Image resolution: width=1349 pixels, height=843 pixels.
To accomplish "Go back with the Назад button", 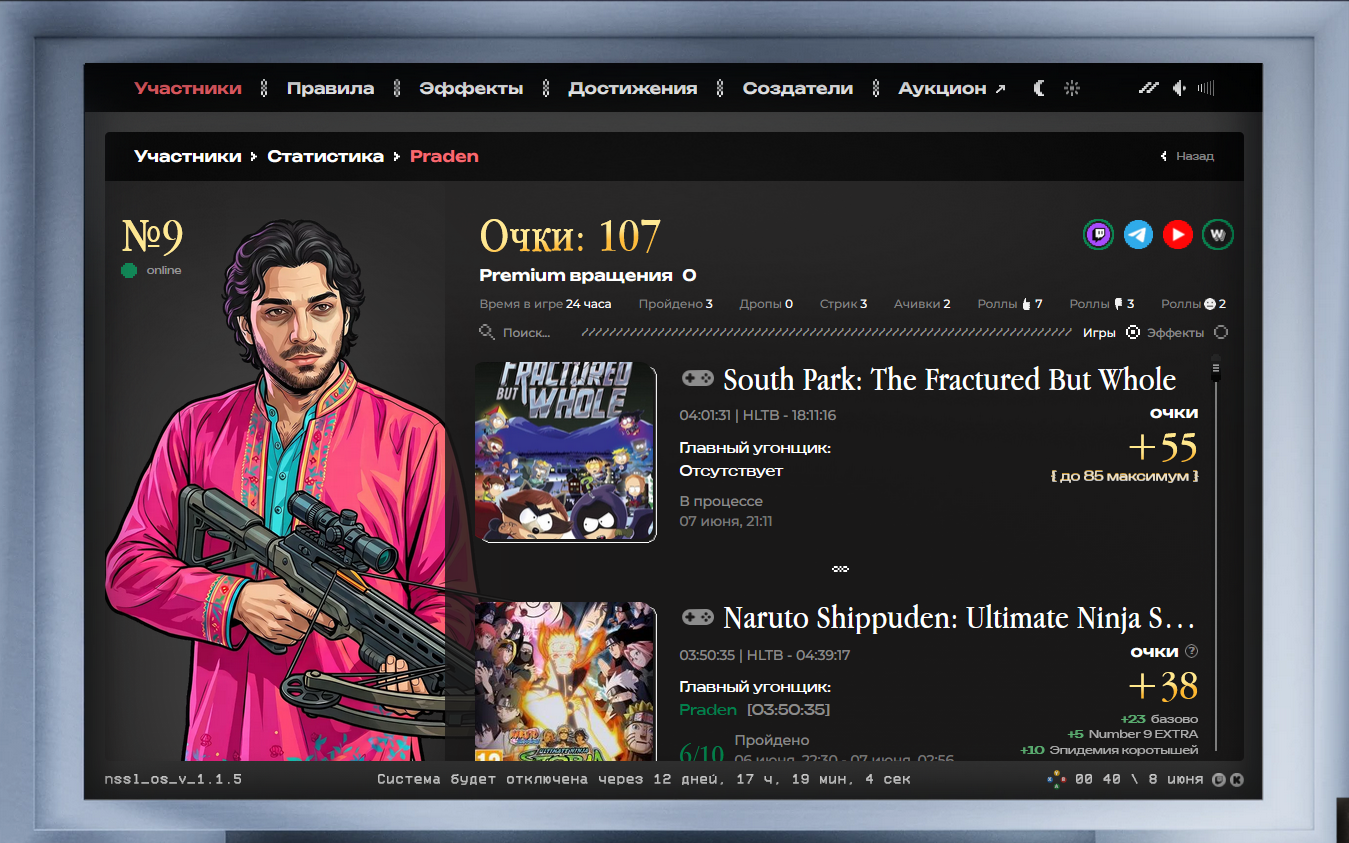I will (1187, 156).
